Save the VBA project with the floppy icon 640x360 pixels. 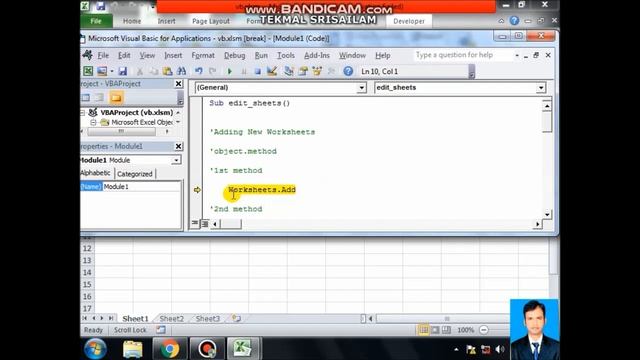click(x=122, y=71)
